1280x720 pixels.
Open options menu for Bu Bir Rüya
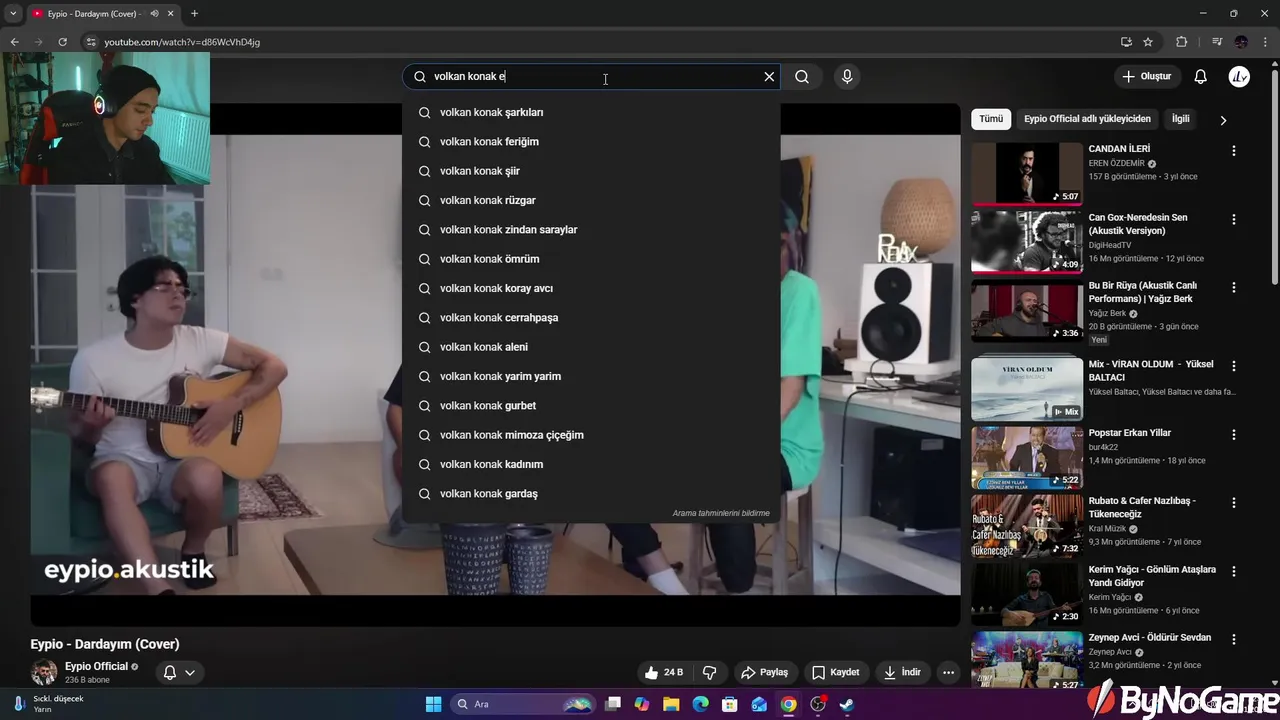(1233, 287)
